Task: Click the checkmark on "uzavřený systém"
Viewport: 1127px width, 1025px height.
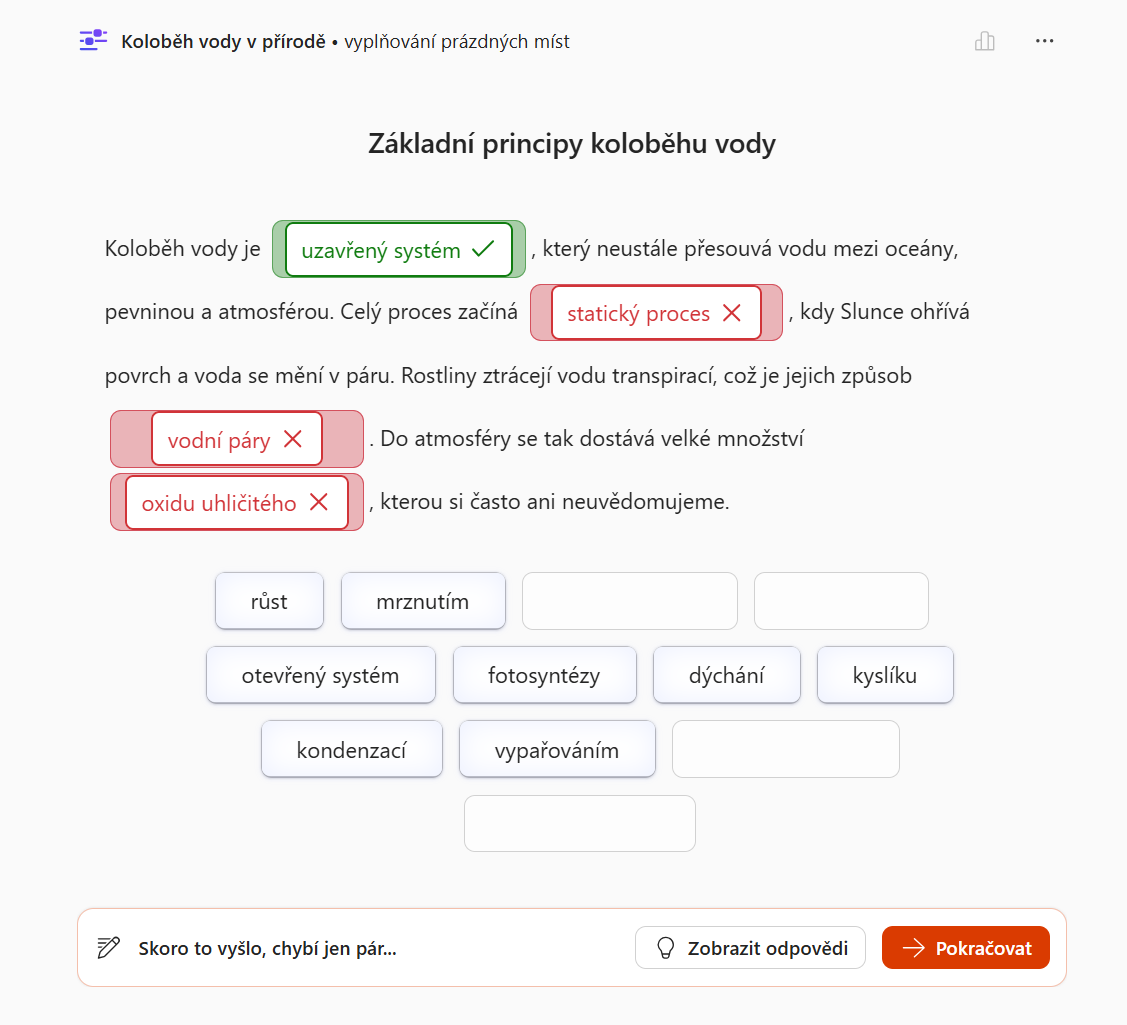Action: pyautogui.click(x=483, y=250)
